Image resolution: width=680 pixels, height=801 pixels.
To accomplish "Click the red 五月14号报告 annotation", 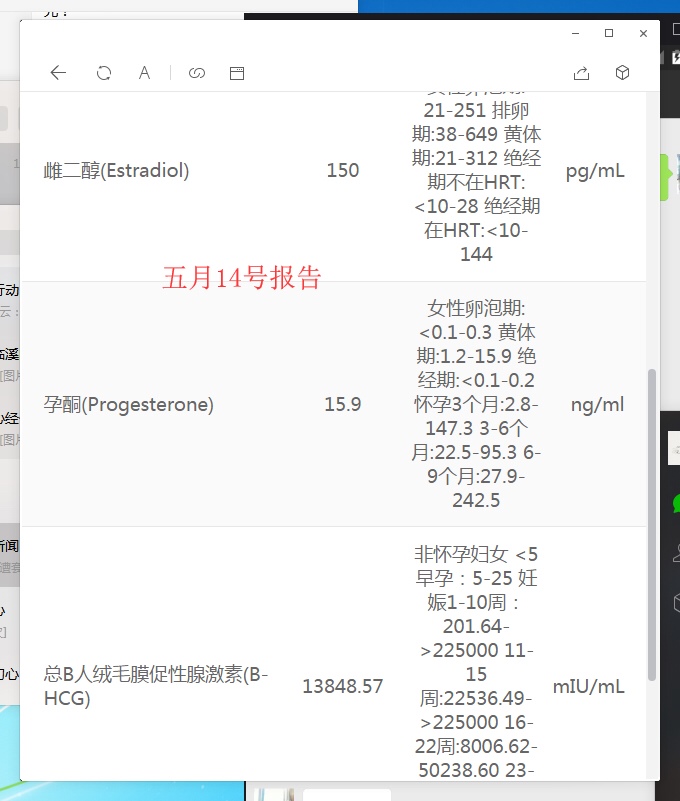I will click(242, 278).
